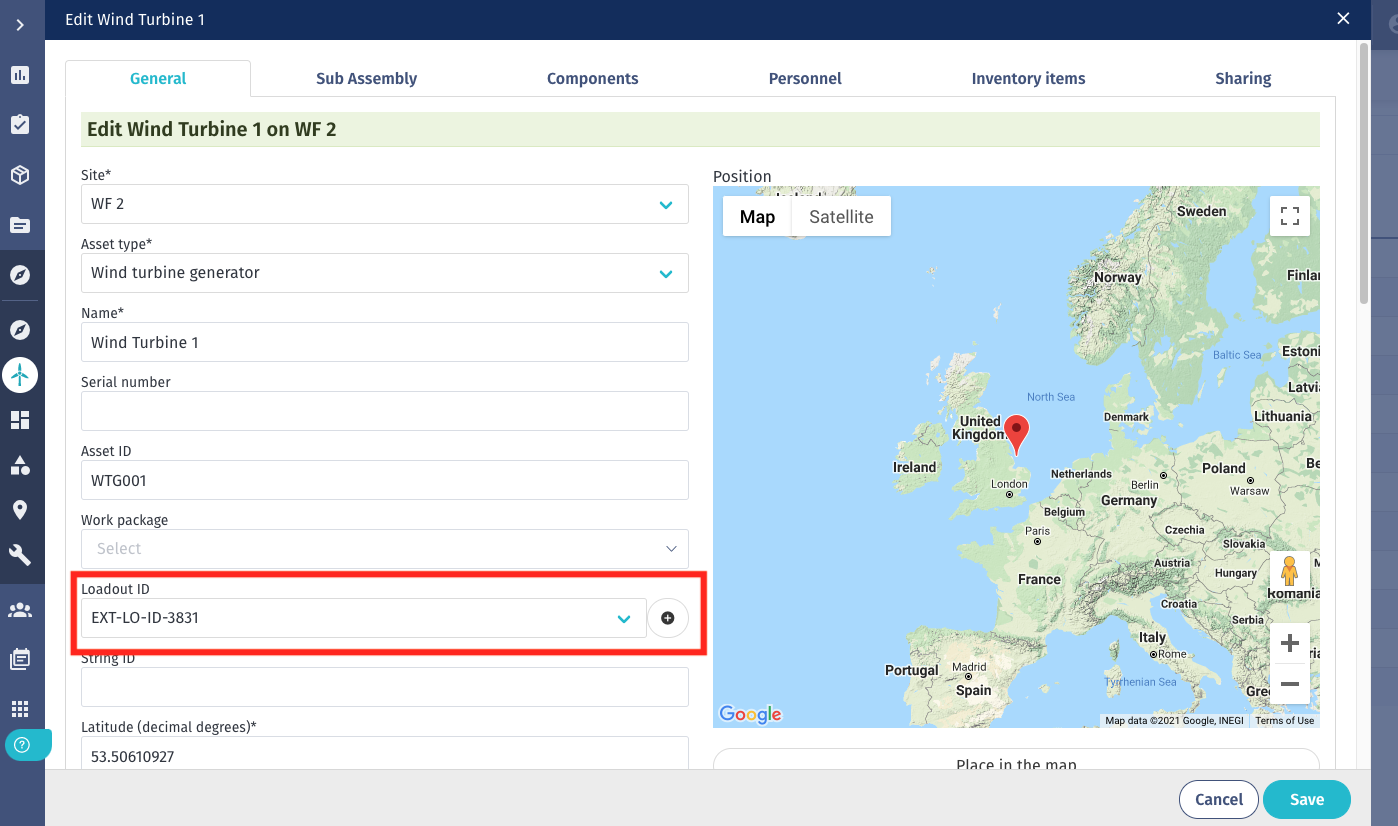Open the people team icon in sidebar
1398x826 pixels.
point(20,610)
